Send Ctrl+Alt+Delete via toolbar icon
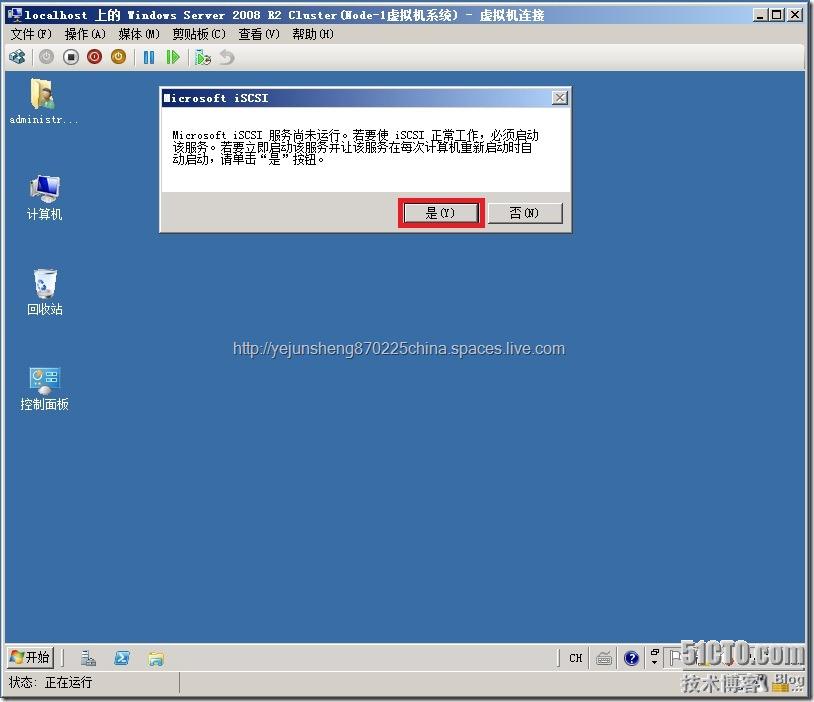Screen dimensions: 814x702 click(18, 57)
